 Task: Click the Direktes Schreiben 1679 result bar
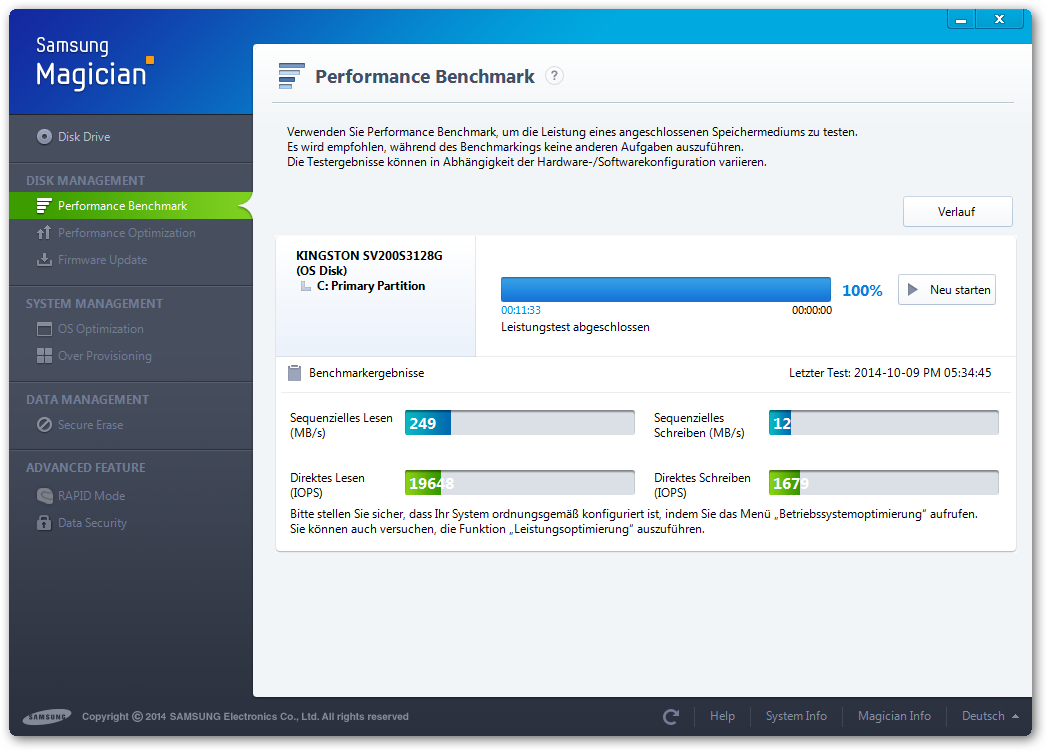pyautogui.click(x=883, y=483)
